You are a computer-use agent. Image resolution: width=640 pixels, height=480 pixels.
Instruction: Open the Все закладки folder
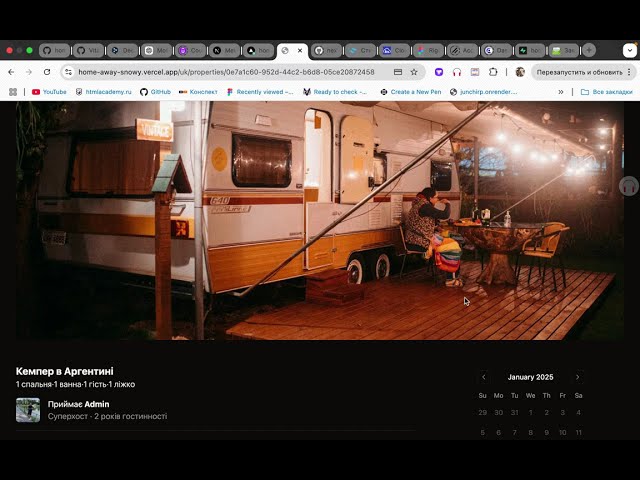[607, 92]
